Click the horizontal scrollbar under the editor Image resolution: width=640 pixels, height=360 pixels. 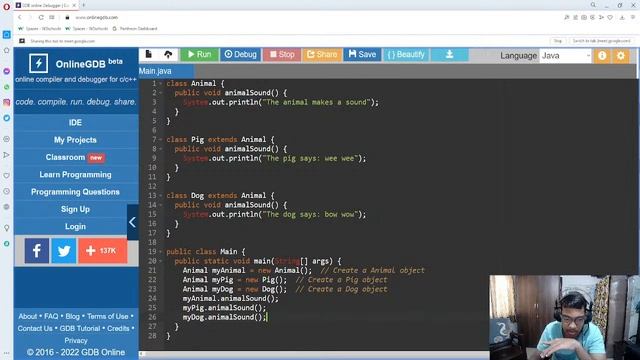[314, 353]
